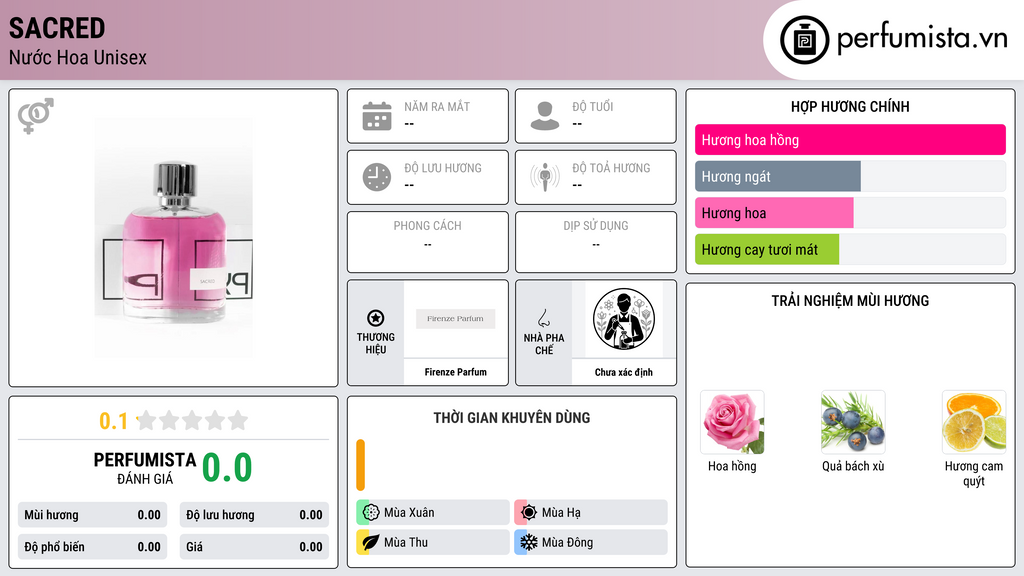The height and width of the screenshot is (576, 1024).
Task: Click the Thời gian khuyên dùng heading
Action: [512, 418]
